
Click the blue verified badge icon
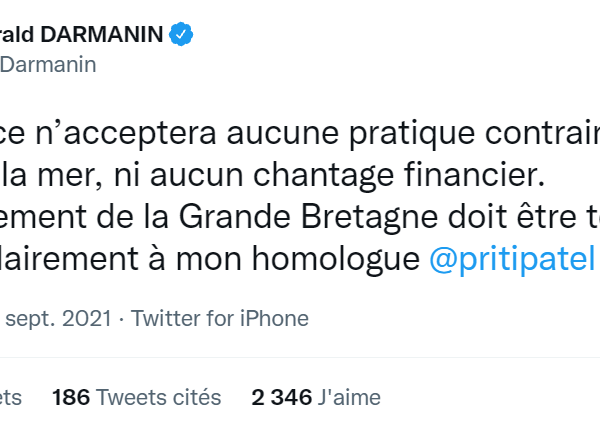tap(181, 35)
